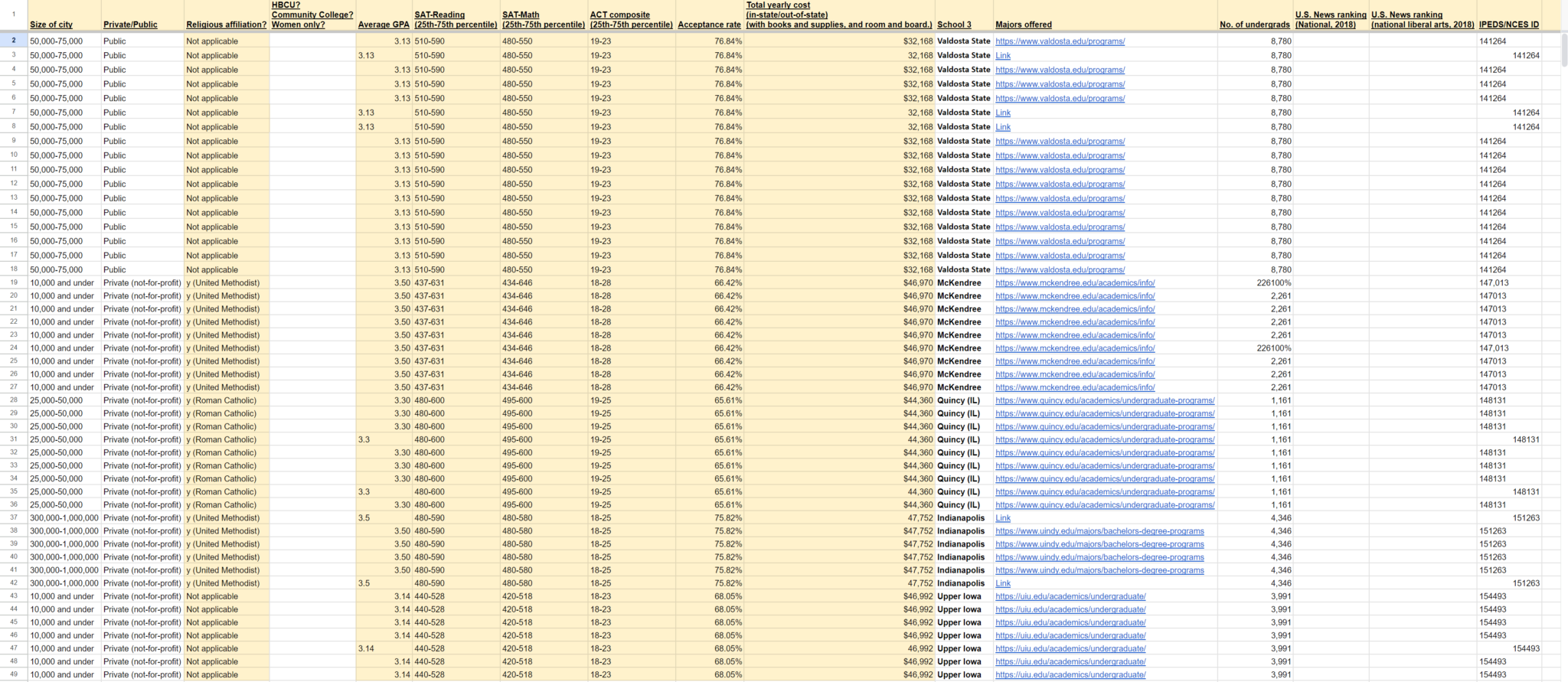
Task: Select the '47,752' cost cell in row 37
Action: (x=839, y=518)
